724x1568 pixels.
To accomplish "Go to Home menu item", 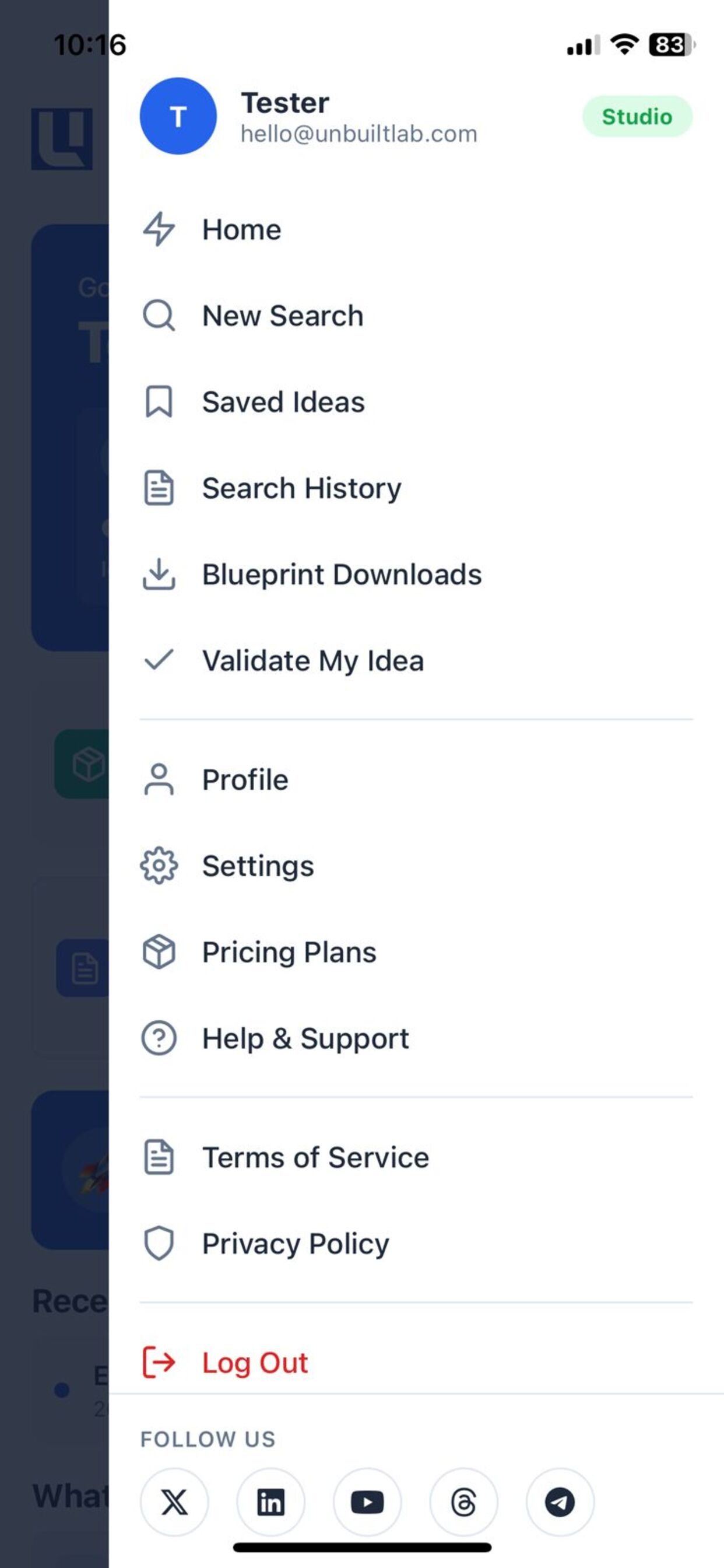I will pyautogui.click(x=416, y=230).
